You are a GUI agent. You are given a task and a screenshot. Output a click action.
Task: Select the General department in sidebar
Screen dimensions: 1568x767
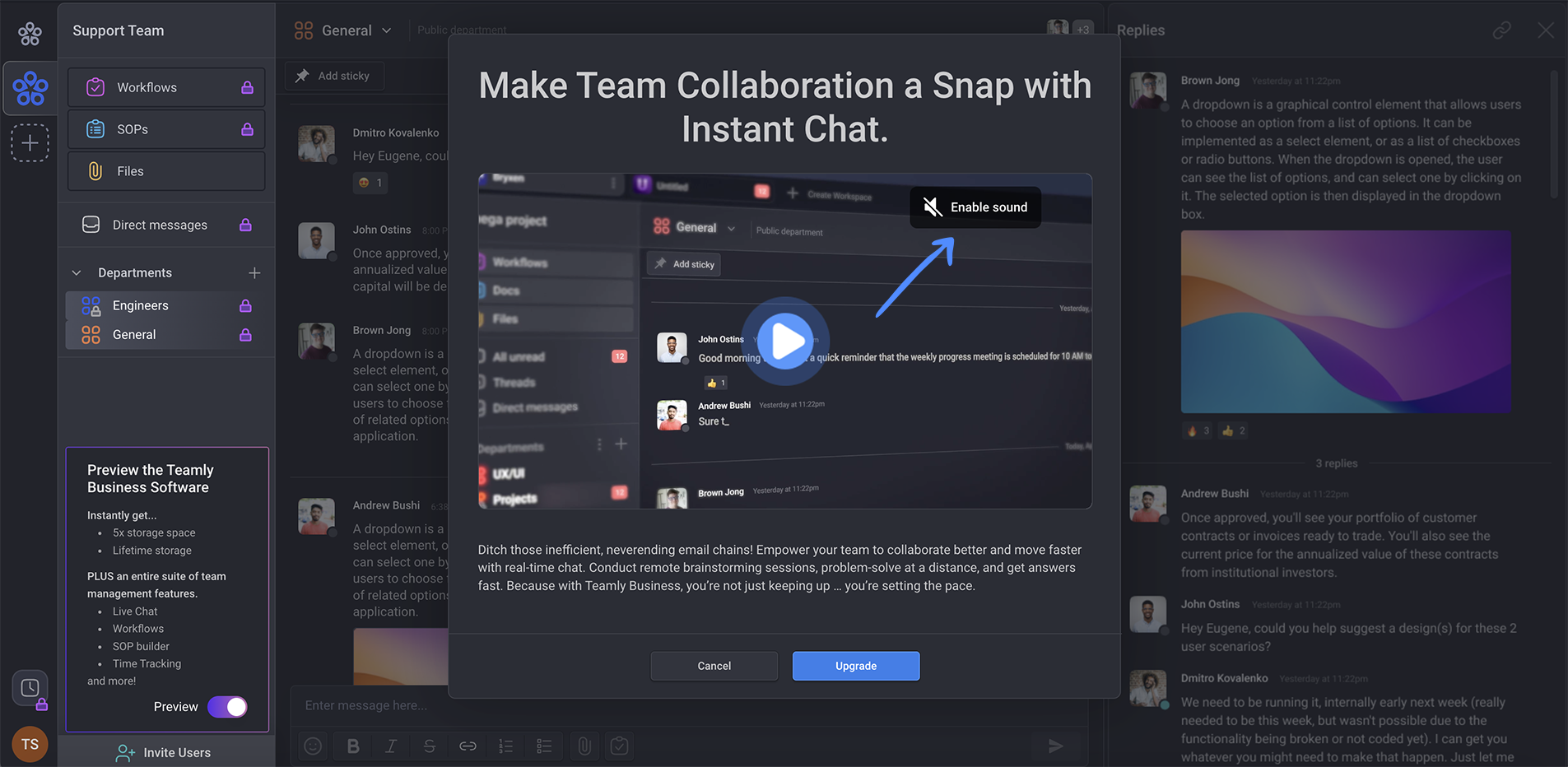tap(165, 335)
